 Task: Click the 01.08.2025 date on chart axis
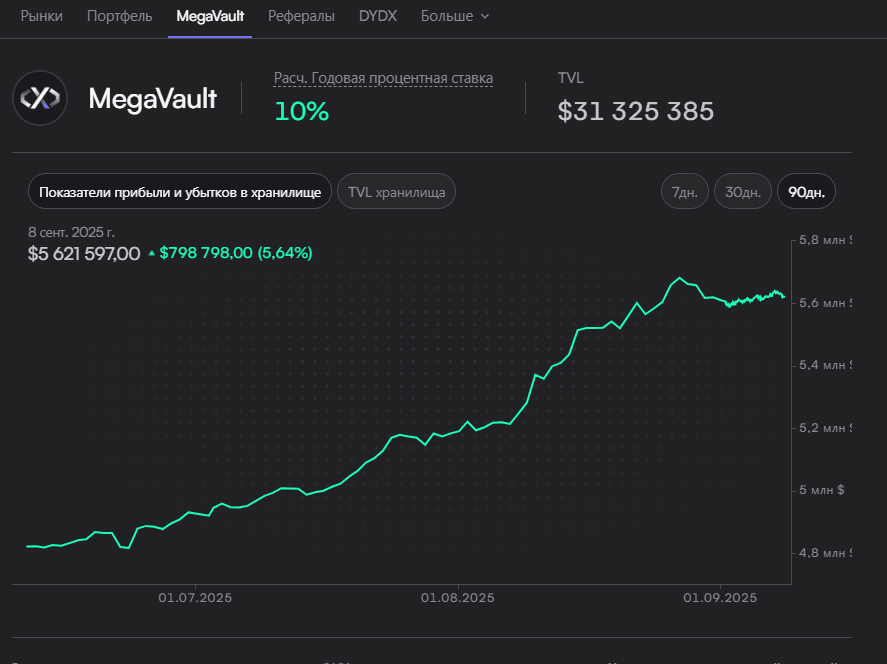[457, 598]
